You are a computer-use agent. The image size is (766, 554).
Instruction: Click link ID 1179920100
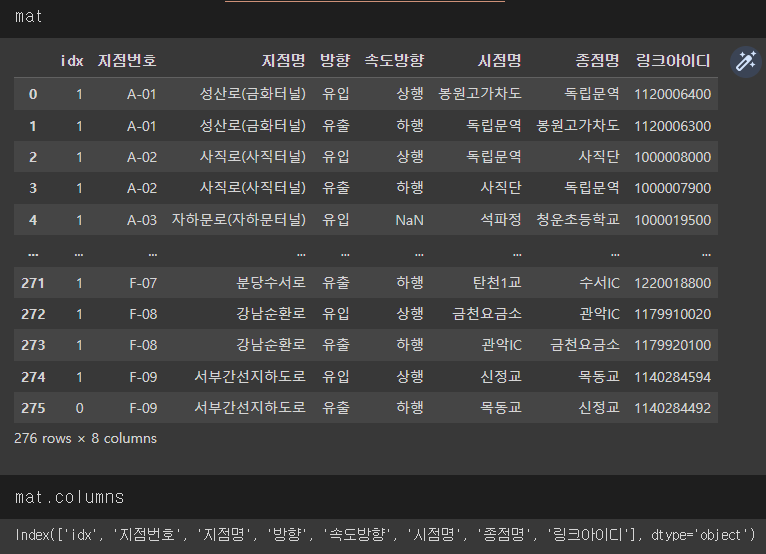point(672,345)
